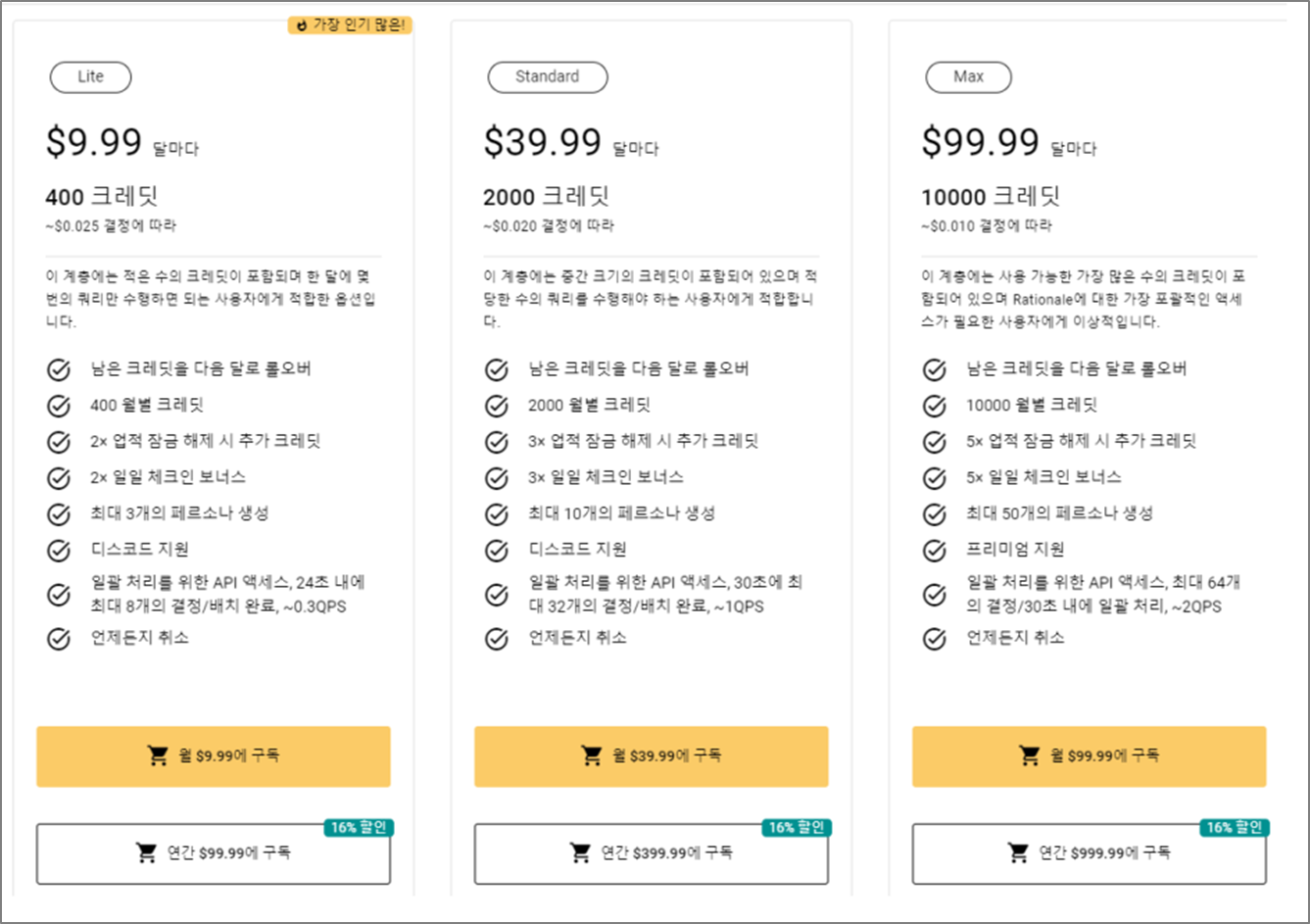This screenshot has height=924, width=1310.
Task: Click checkmark next to 최대 10개의 페르소나 생성
Action: [x=497, y=514]
